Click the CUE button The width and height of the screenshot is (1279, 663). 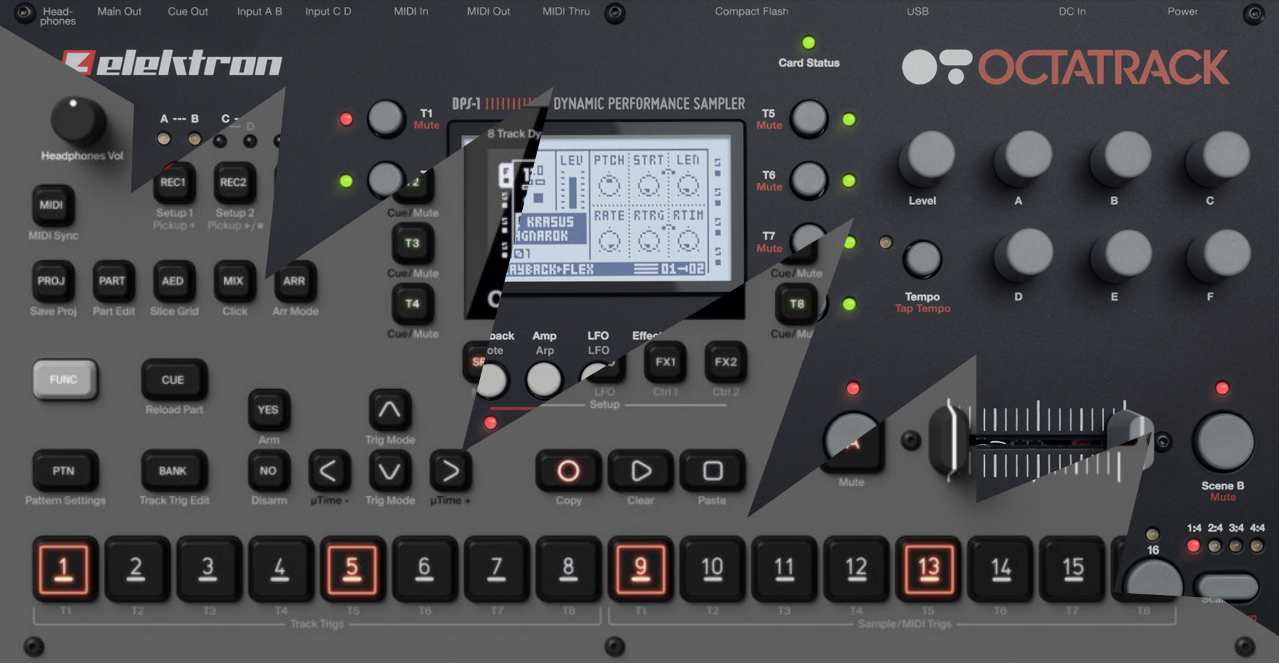tap(173, 380)
